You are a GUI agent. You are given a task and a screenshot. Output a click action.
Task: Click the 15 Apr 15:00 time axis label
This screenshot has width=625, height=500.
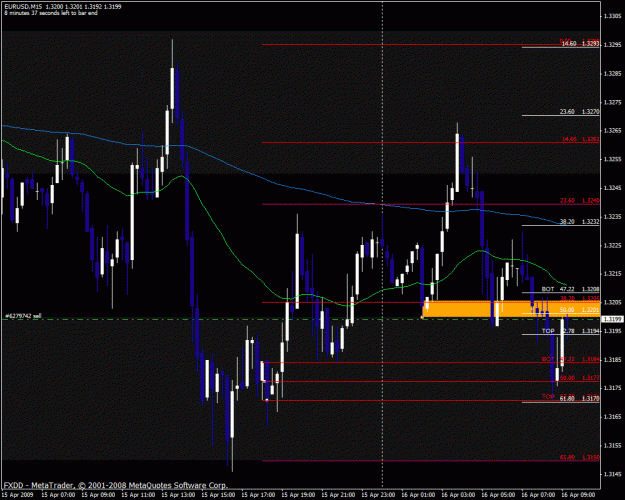218,495
